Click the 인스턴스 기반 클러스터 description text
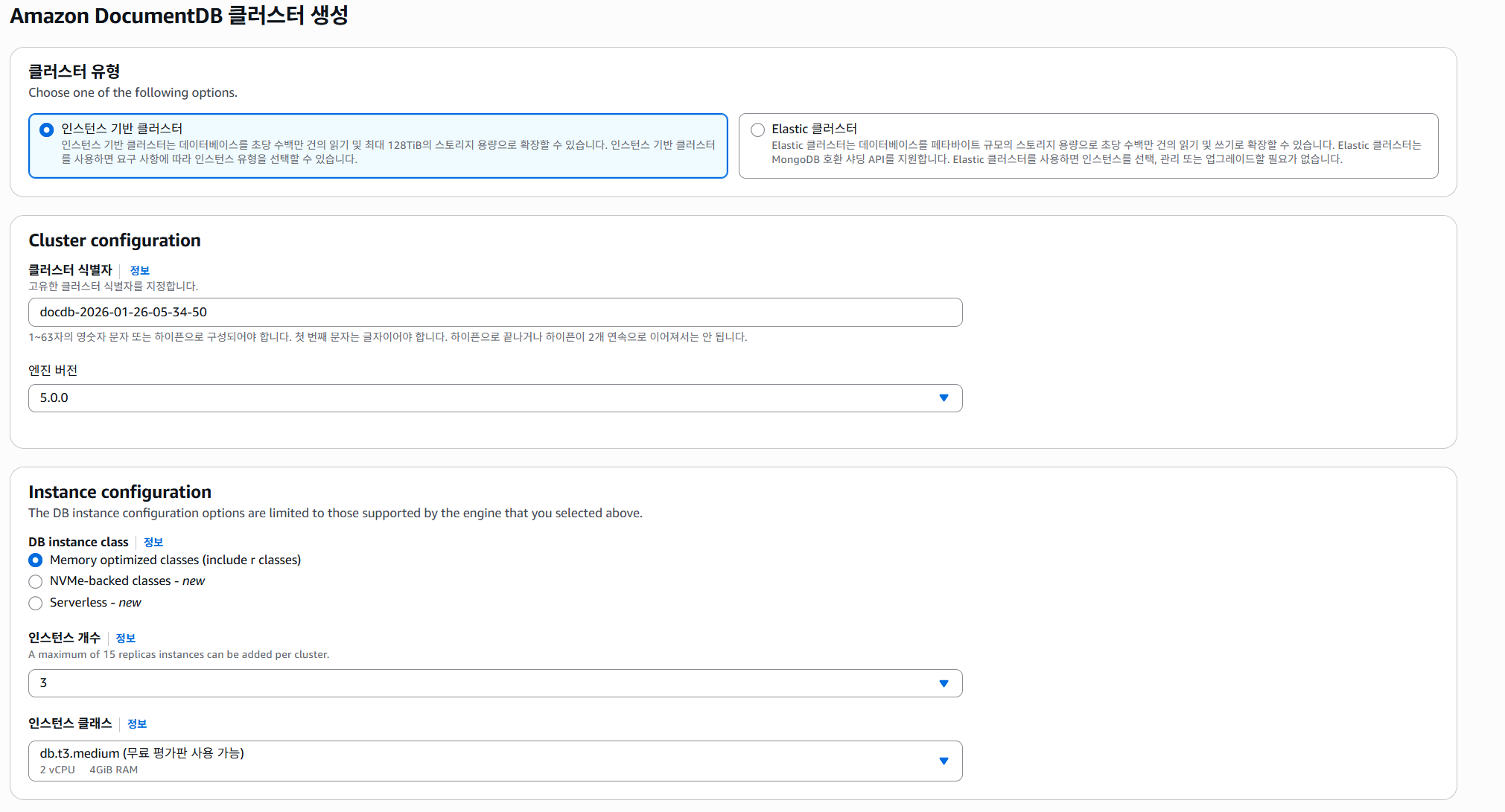The image size is (1505, 812). pos(387,152)
